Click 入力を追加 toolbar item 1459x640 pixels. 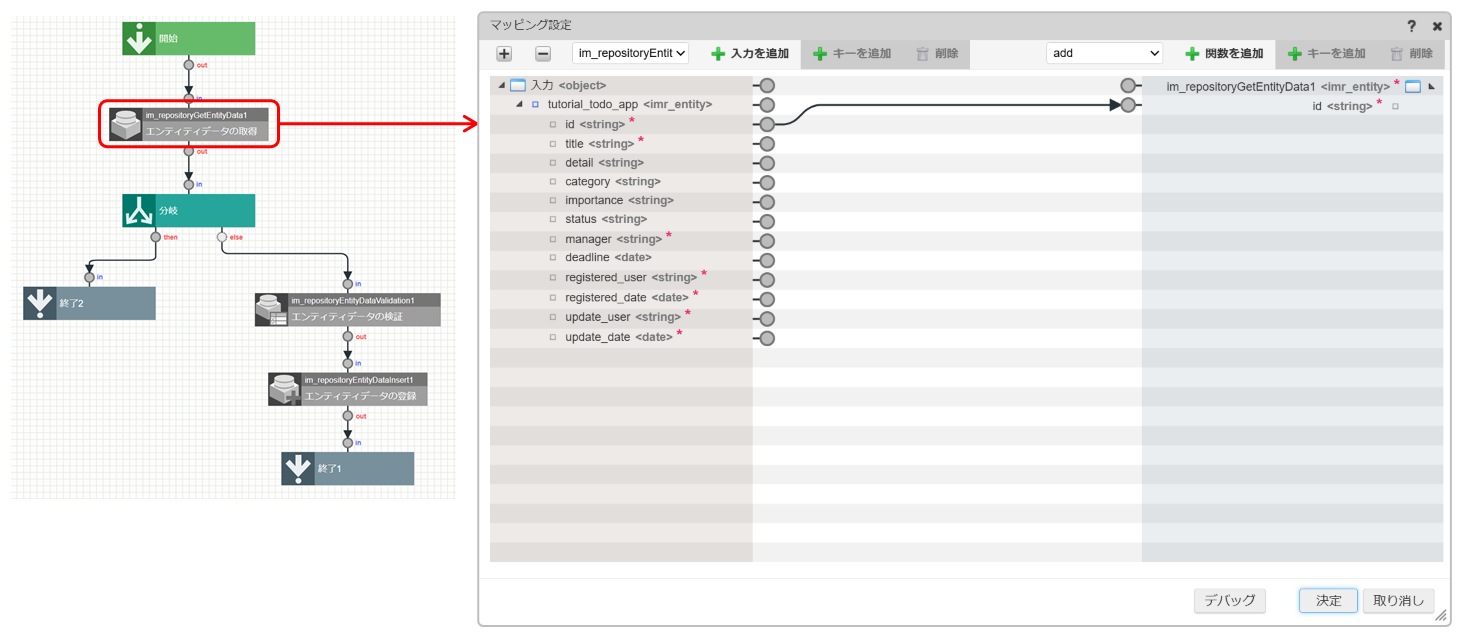click(750, 54)
